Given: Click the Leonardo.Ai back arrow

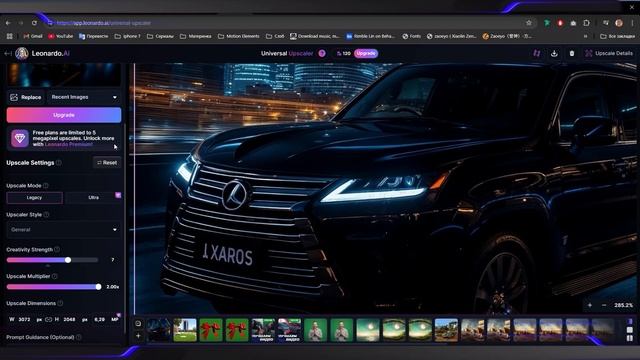Looking at the screenshot, I should pyautogui.click(x=8, y=53).
